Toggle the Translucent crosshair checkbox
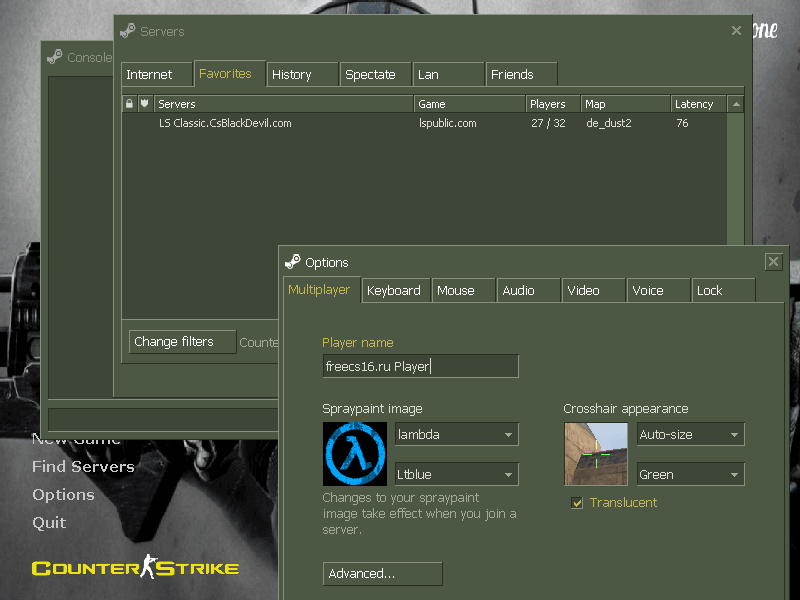 577,503
